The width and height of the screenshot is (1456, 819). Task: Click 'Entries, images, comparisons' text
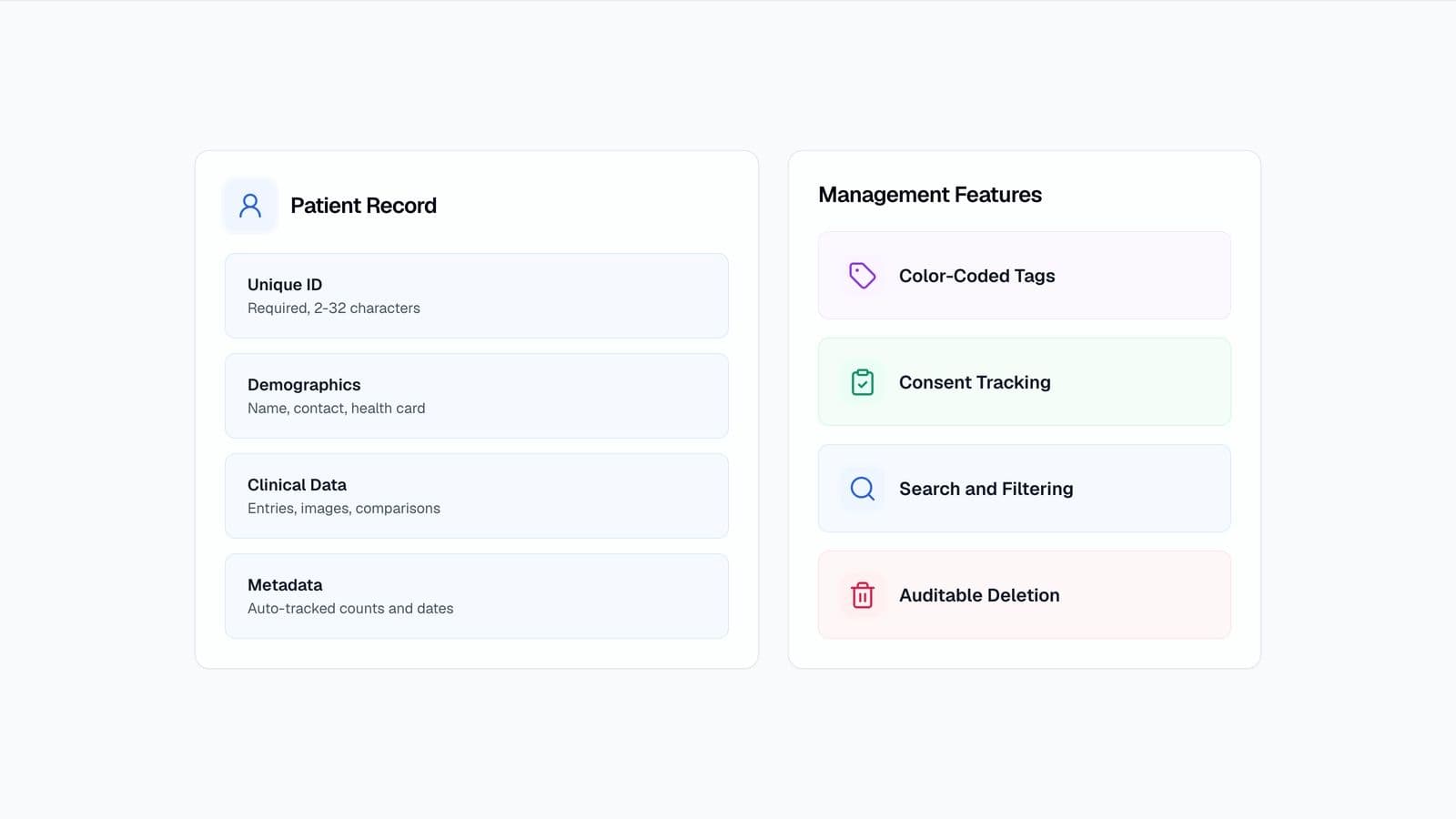click(x=344, y=509)
